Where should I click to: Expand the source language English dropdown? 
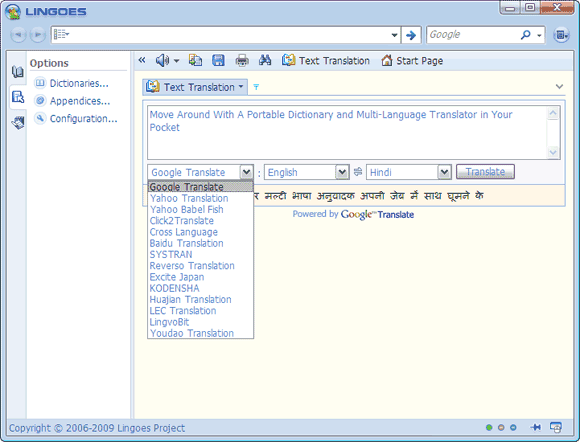[x=342, y=172]
